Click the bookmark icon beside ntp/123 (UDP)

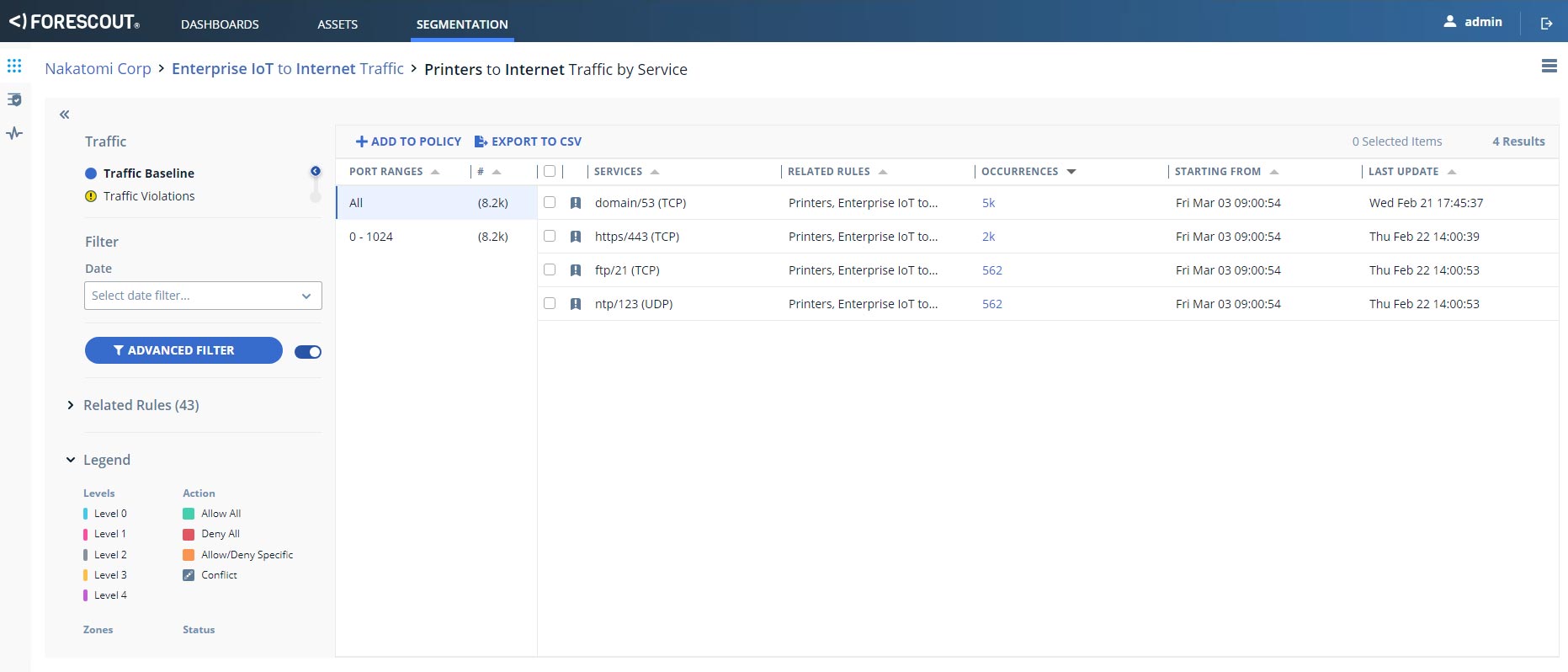[576, 304]
